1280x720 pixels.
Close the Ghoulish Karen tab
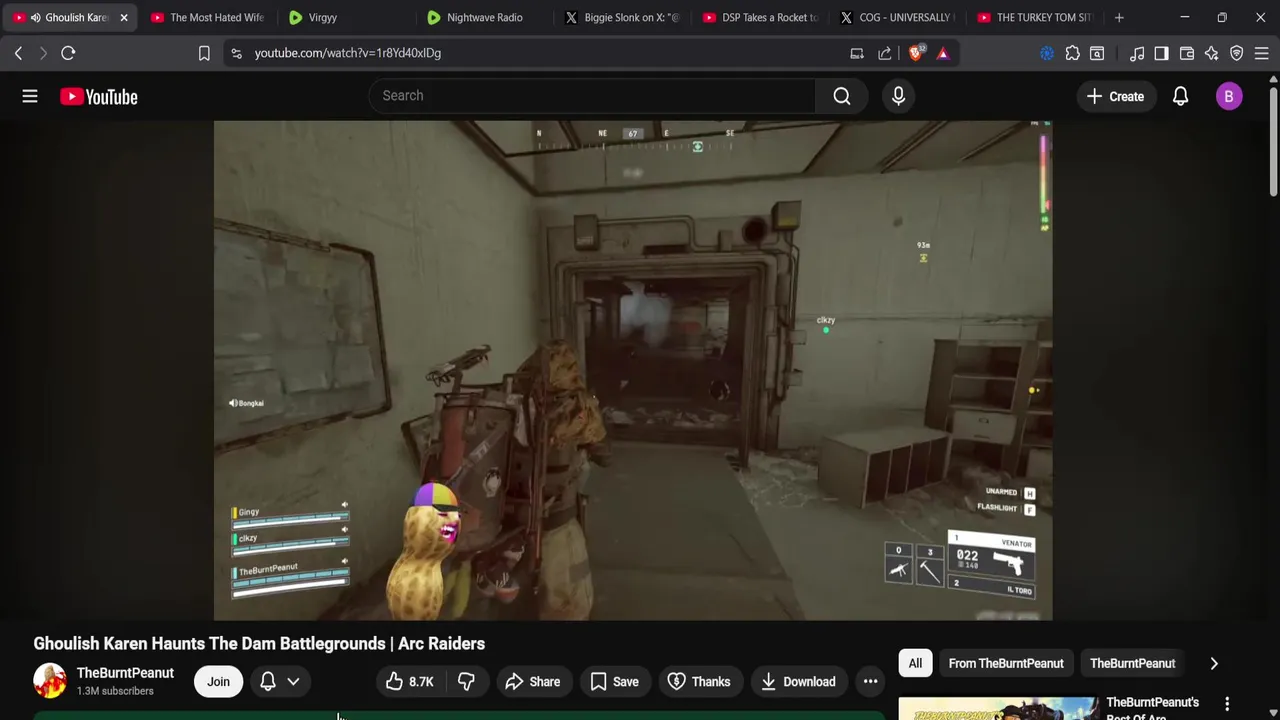pyautogui.click(x=124, y=17)
